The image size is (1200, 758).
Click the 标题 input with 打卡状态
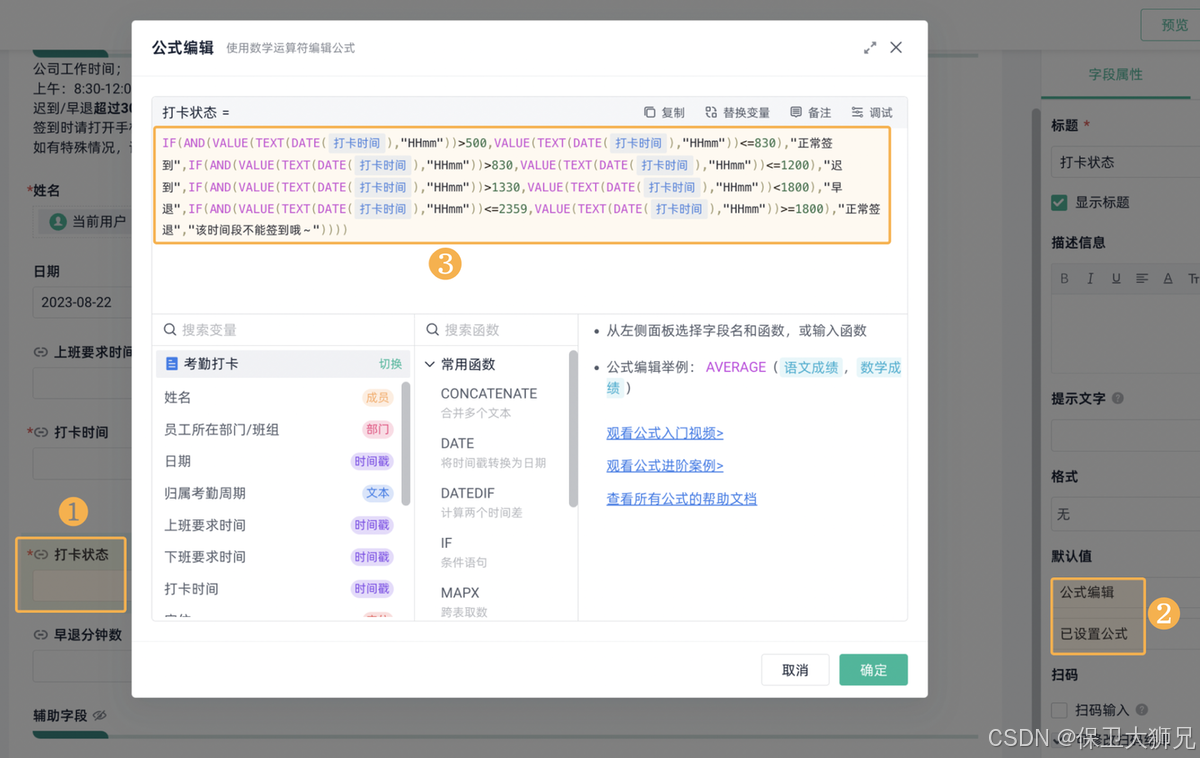pyautogui.click(x=1125, y=162)
